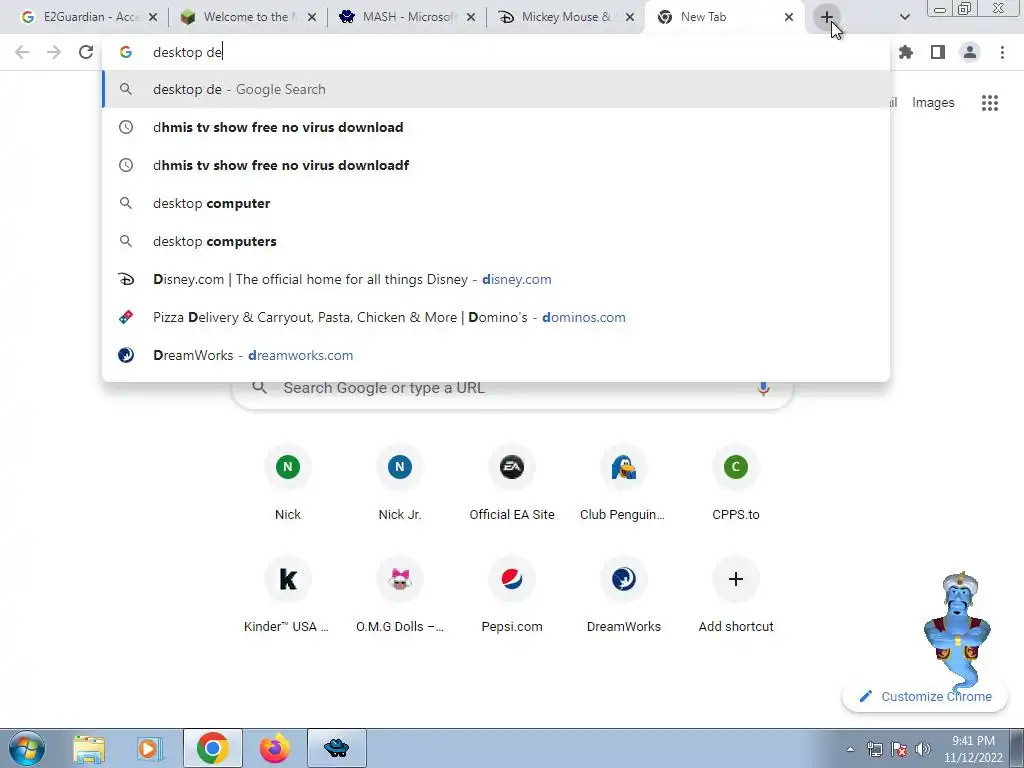Click the Windows Start orb
1024x768 pixels.
[27, 748]
